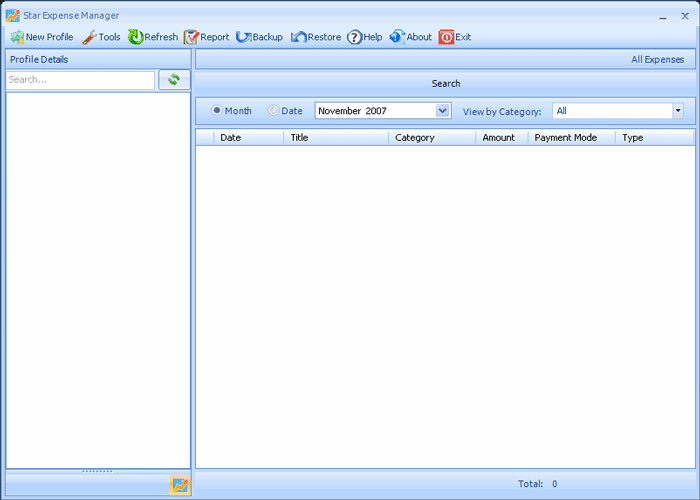
Task: Click in the profile Search field
Action: tap(80, 80)
